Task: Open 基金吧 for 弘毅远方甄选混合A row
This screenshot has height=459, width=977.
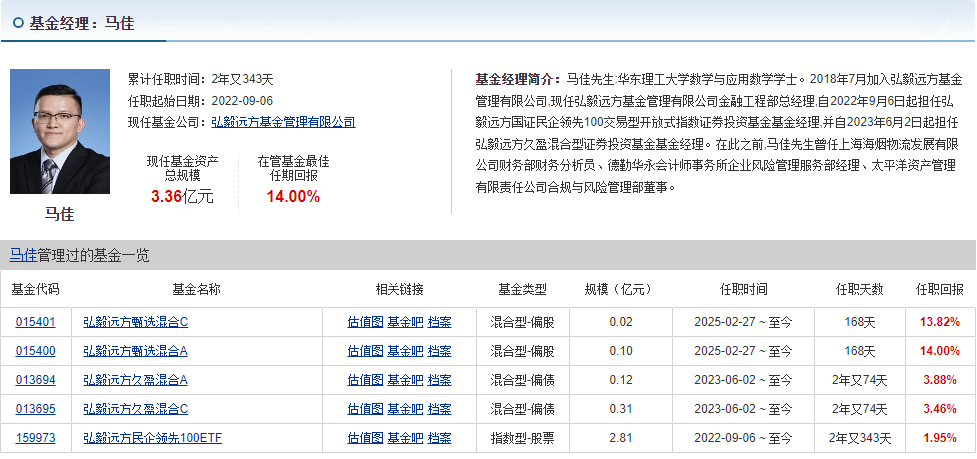Action: [x=405, y=351]
